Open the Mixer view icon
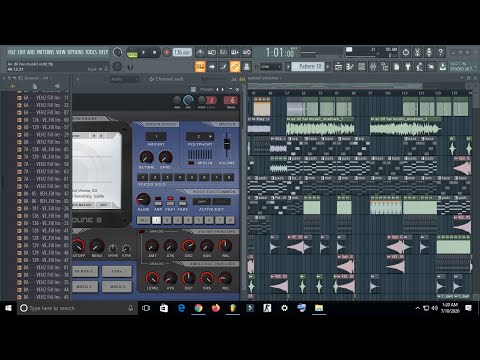This screenshot has height=360, width=480. [x=373, y=67]
